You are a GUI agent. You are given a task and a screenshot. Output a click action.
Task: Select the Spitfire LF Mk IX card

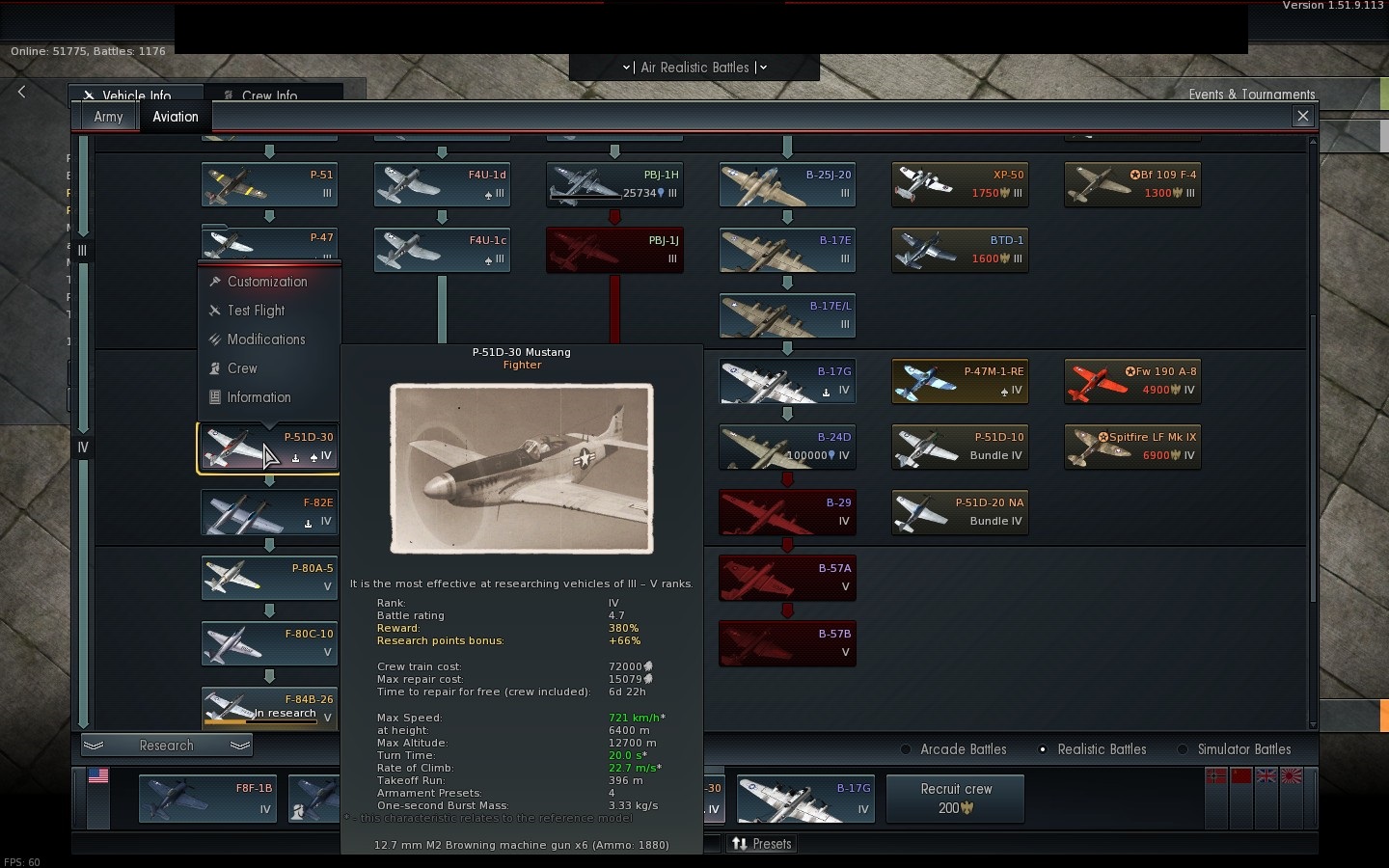pyautogui.click(x=1132, y=447)
